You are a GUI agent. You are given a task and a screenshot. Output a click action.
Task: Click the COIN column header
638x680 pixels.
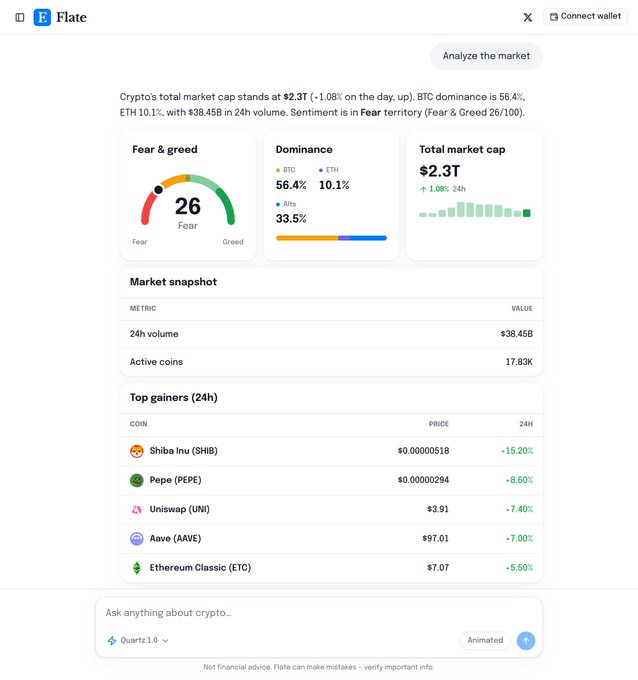coord(138,424)
